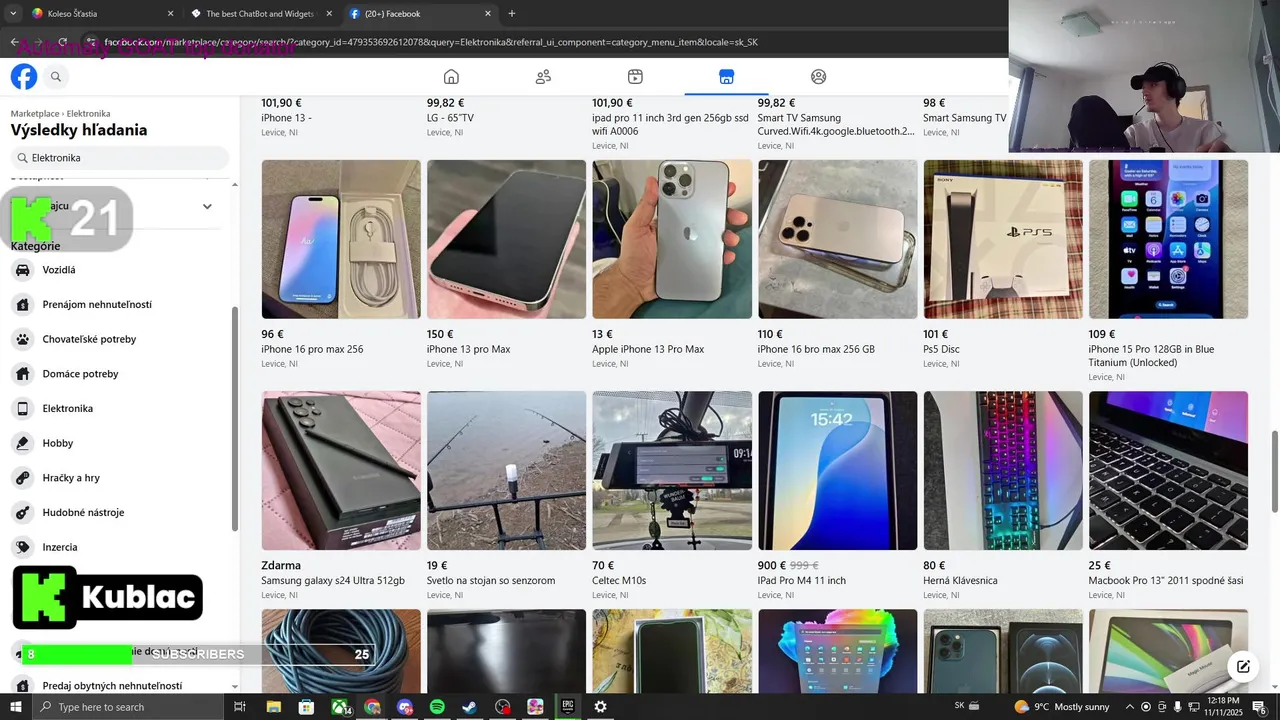1280x720 pixels.
Task: Click the Domáce potreby home icon
Action: 22,374
